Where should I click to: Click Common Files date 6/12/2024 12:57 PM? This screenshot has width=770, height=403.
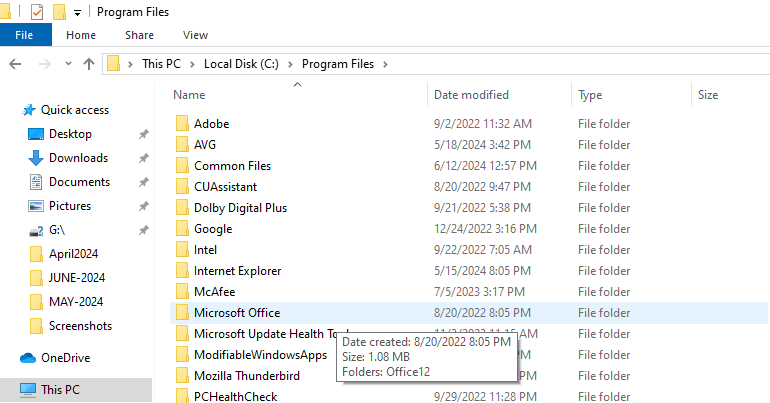coord(485,166)
